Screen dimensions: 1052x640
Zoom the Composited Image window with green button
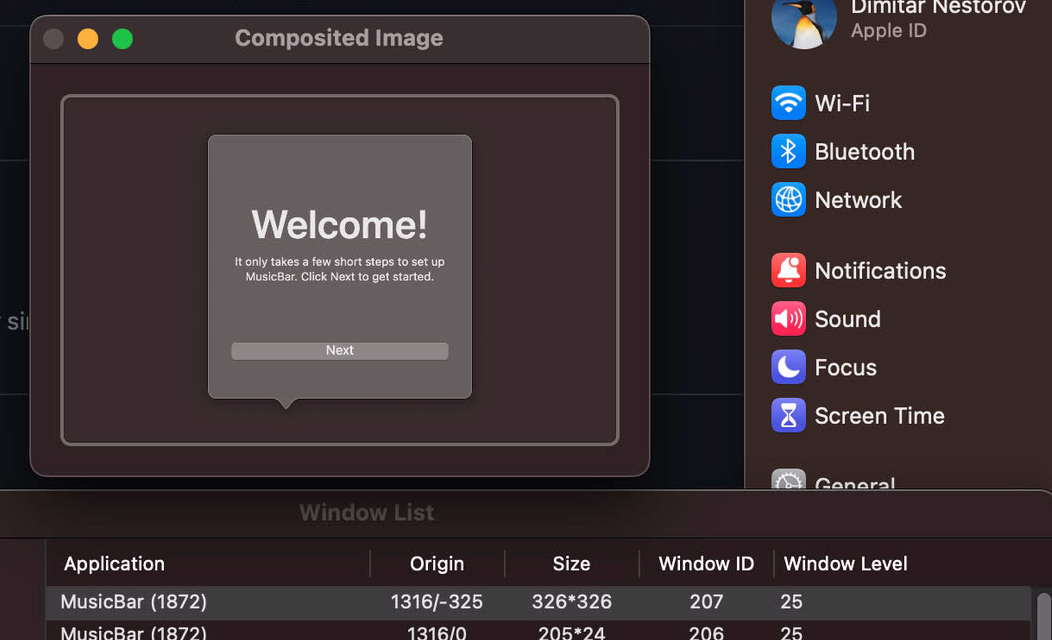click(122, 39)
